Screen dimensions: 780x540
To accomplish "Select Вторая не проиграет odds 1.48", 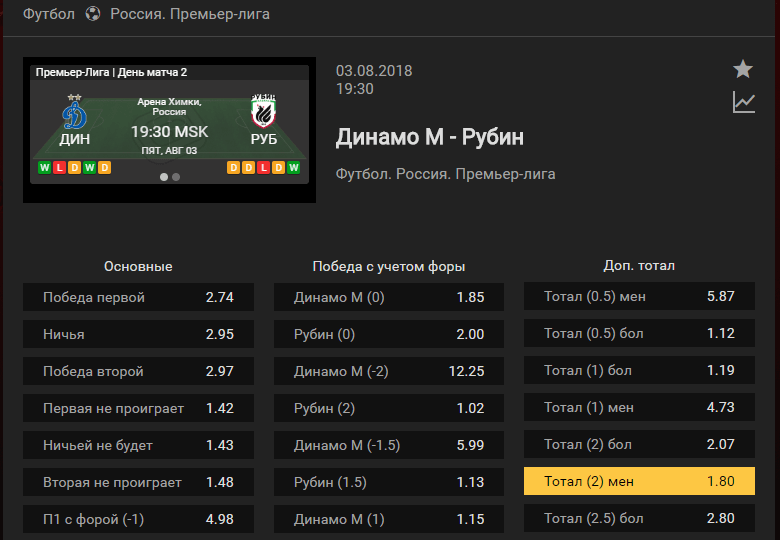I will coord(138,482).
